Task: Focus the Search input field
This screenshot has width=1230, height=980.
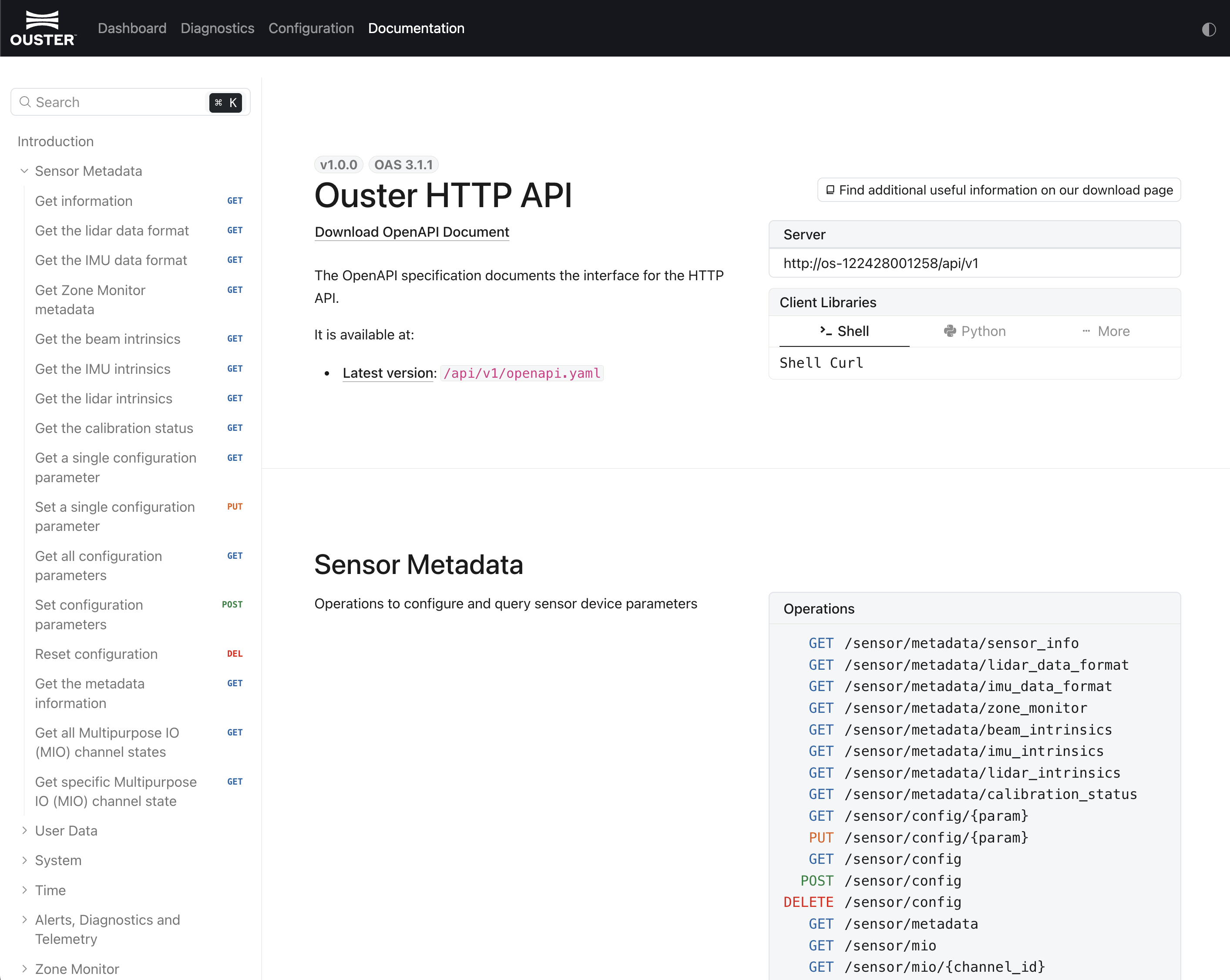Action: (130, 102)
